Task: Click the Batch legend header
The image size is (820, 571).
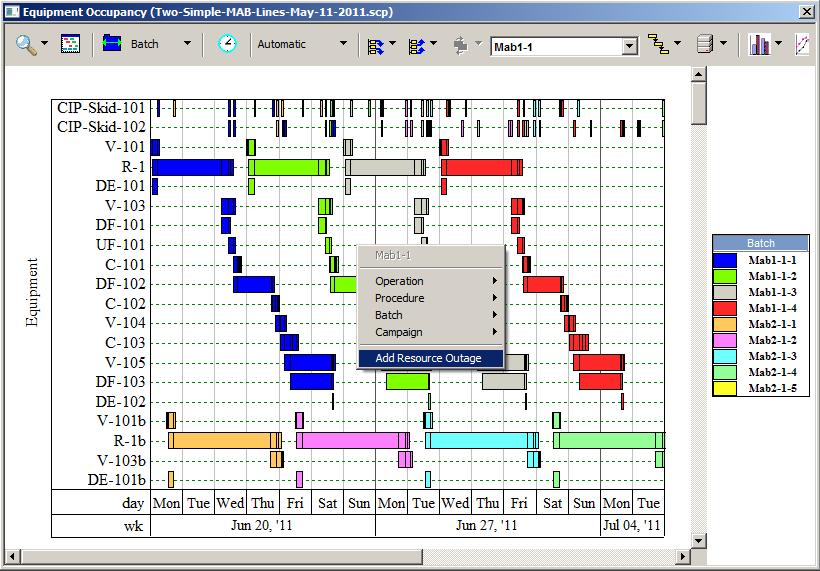Action: click(x=760, y=243)
